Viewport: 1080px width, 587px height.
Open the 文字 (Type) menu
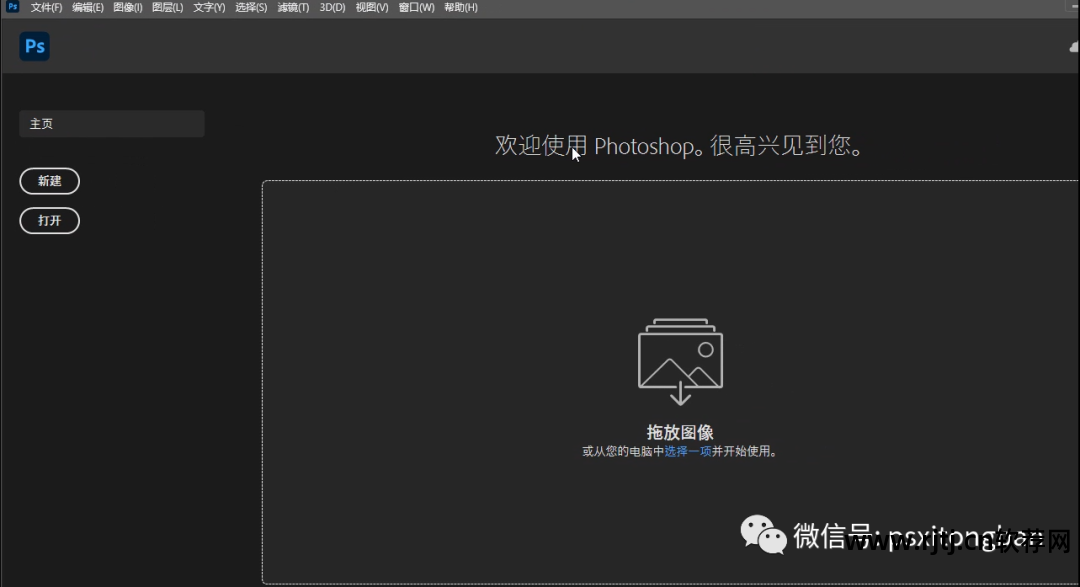pyautogui.click(x=207, y=7)
